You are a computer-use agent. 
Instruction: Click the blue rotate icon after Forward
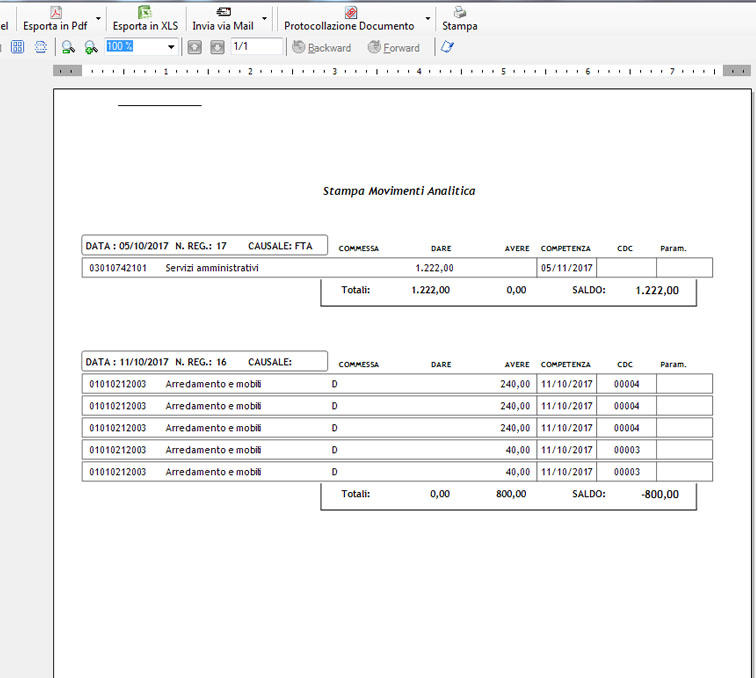(447, 46)
